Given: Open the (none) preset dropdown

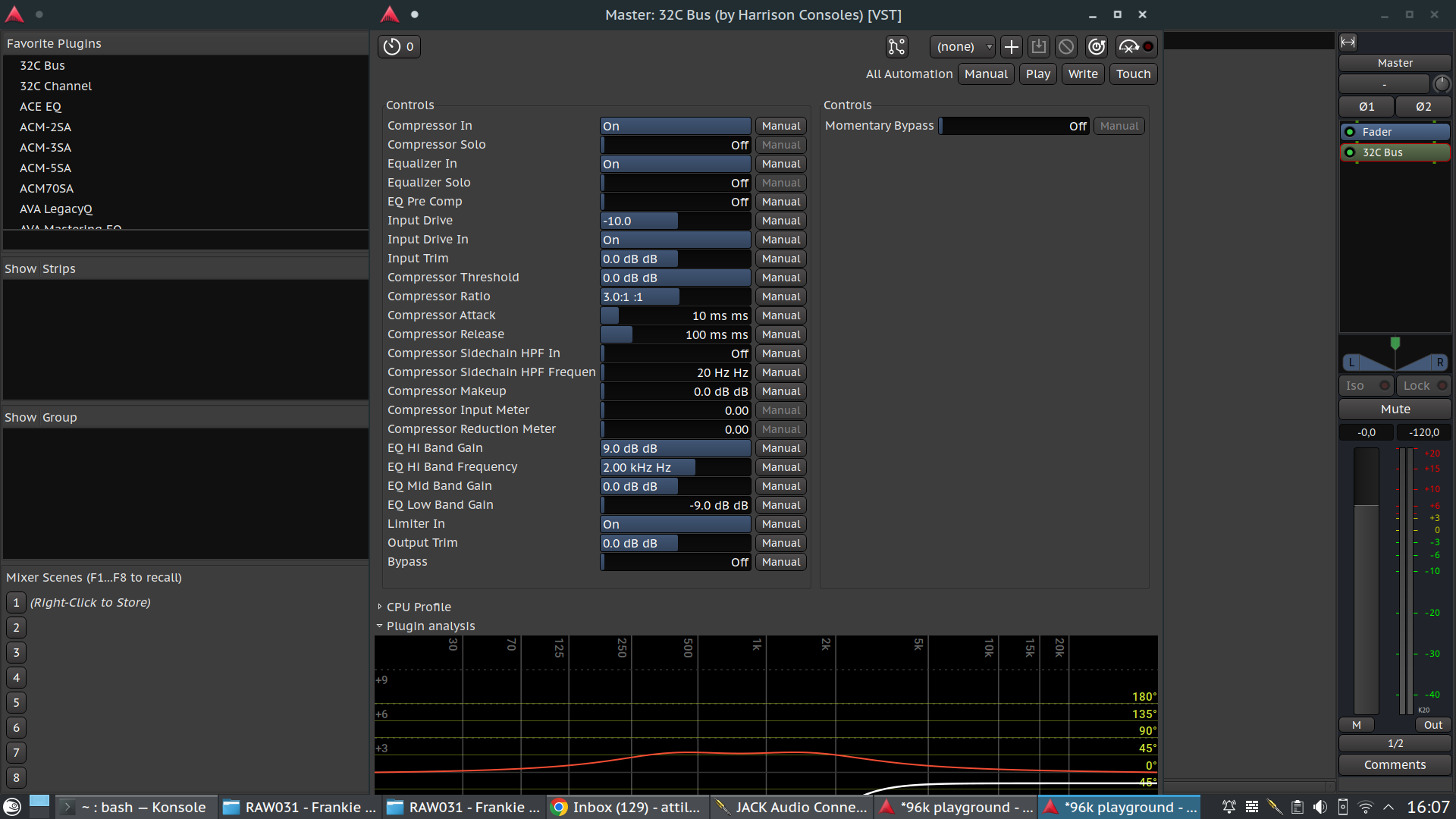Looking at the screenshot, I should click(962, 47).
